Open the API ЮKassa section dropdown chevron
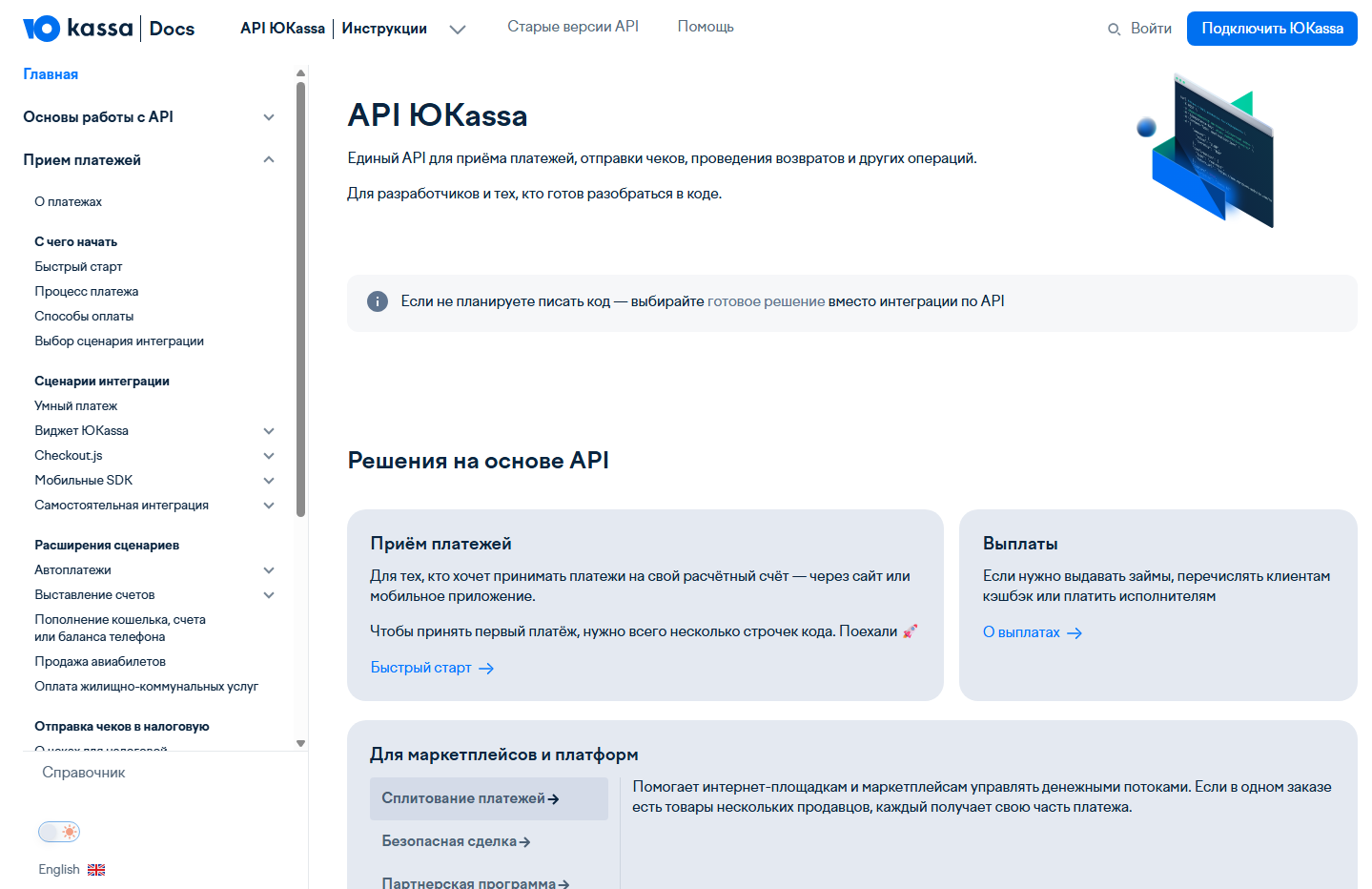The width and height of the screenshot is (1372, 889). [458, 30]
